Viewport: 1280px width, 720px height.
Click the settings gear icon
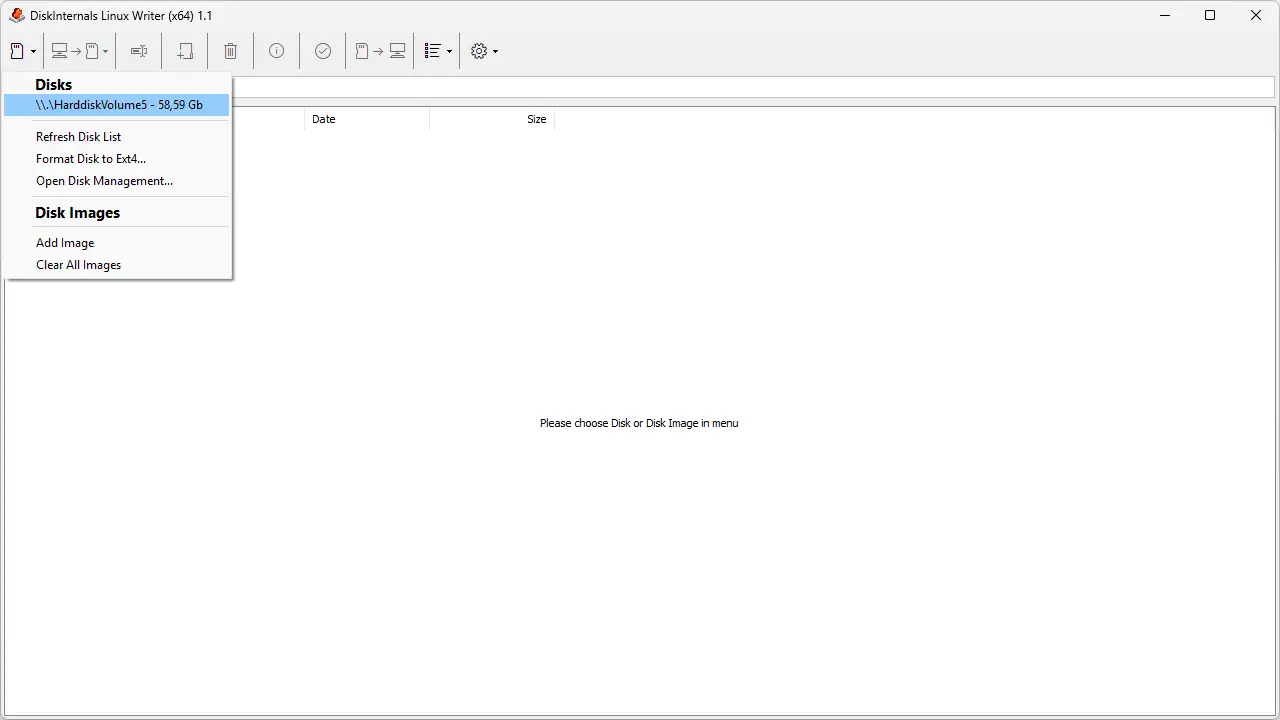click(479, 51)
